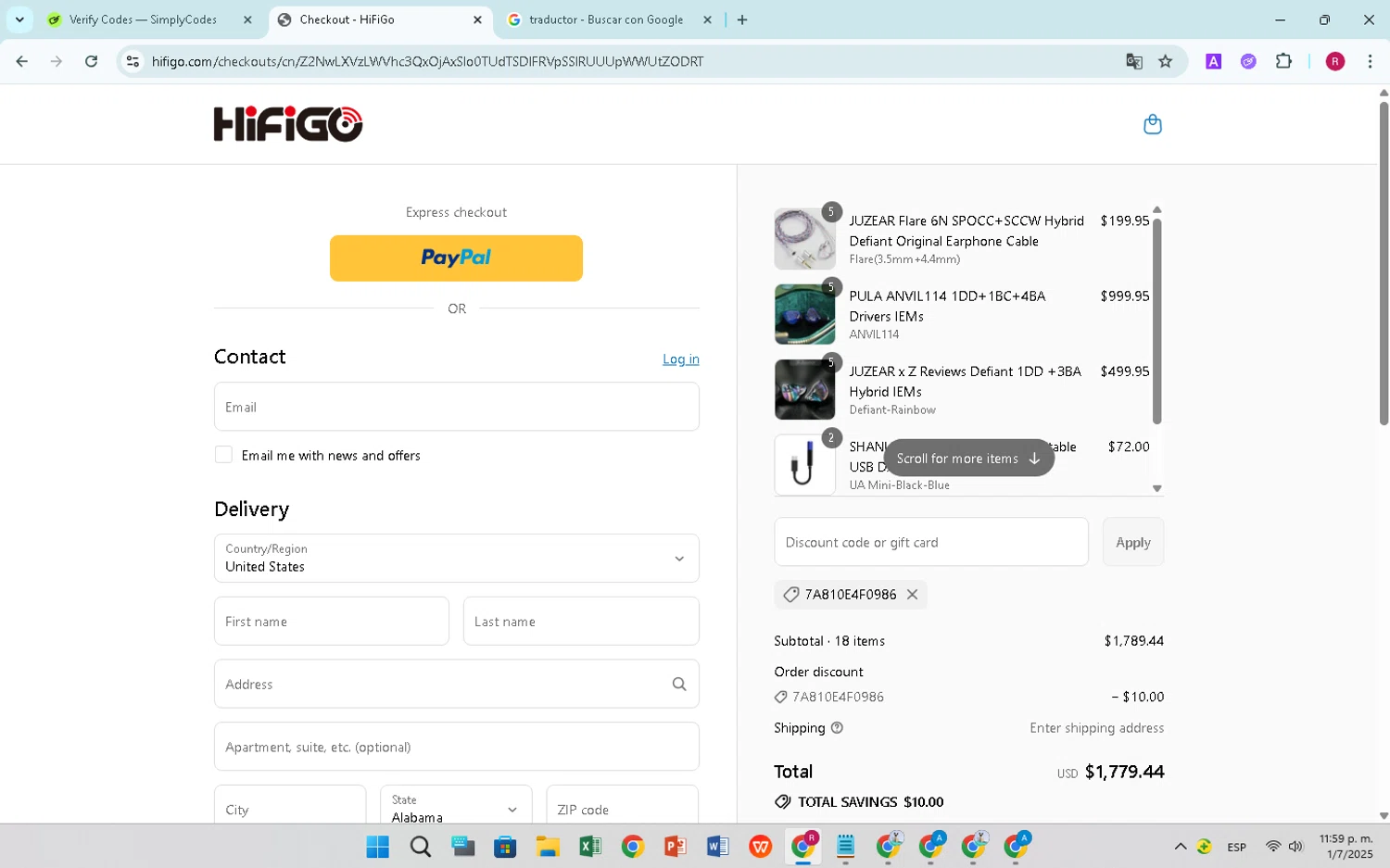
Task: Bookmark this page with the star icon
Action: [1166, 61]
